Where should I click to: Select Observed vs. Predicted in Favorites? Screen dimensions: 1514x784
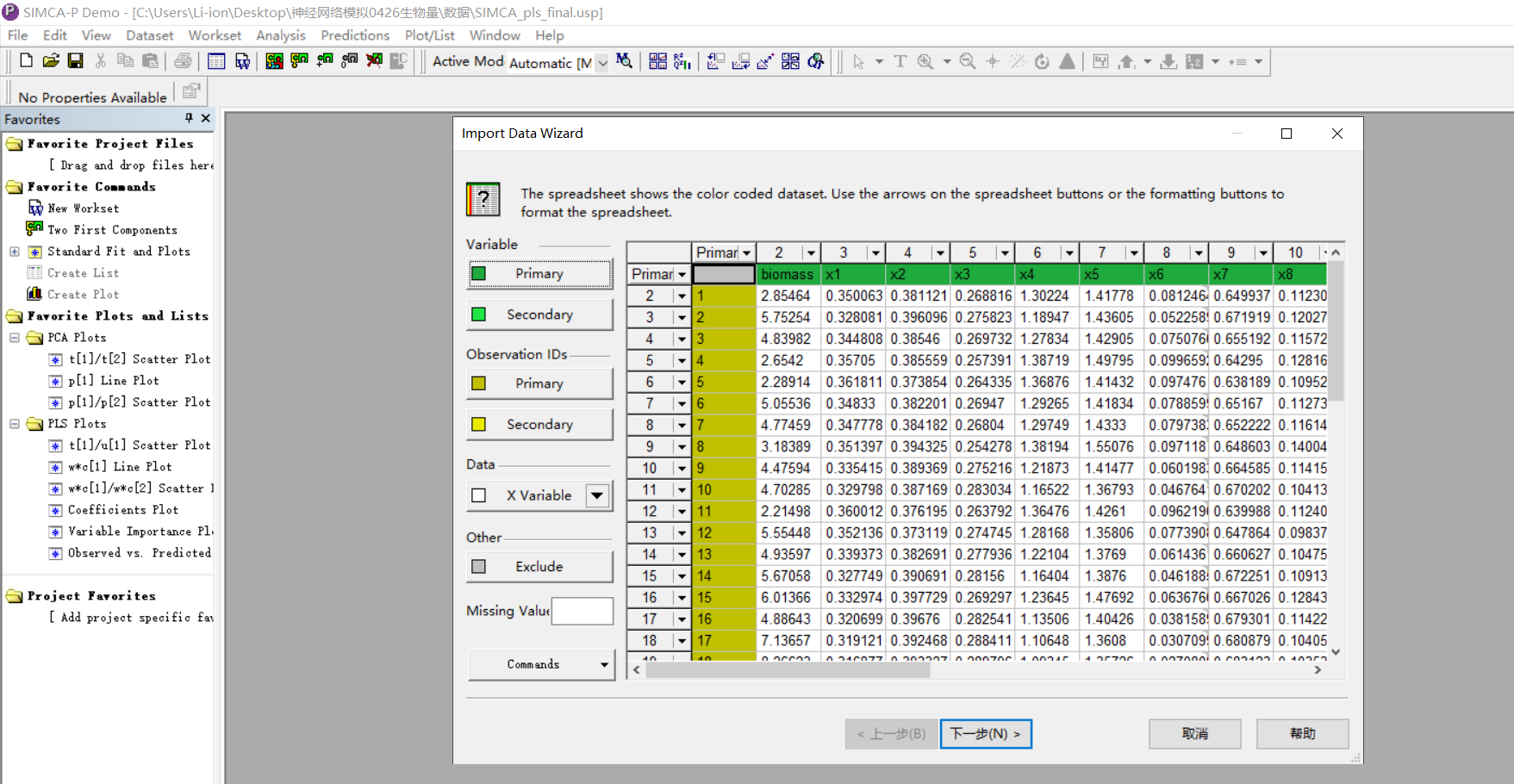[x=140, y=553]
